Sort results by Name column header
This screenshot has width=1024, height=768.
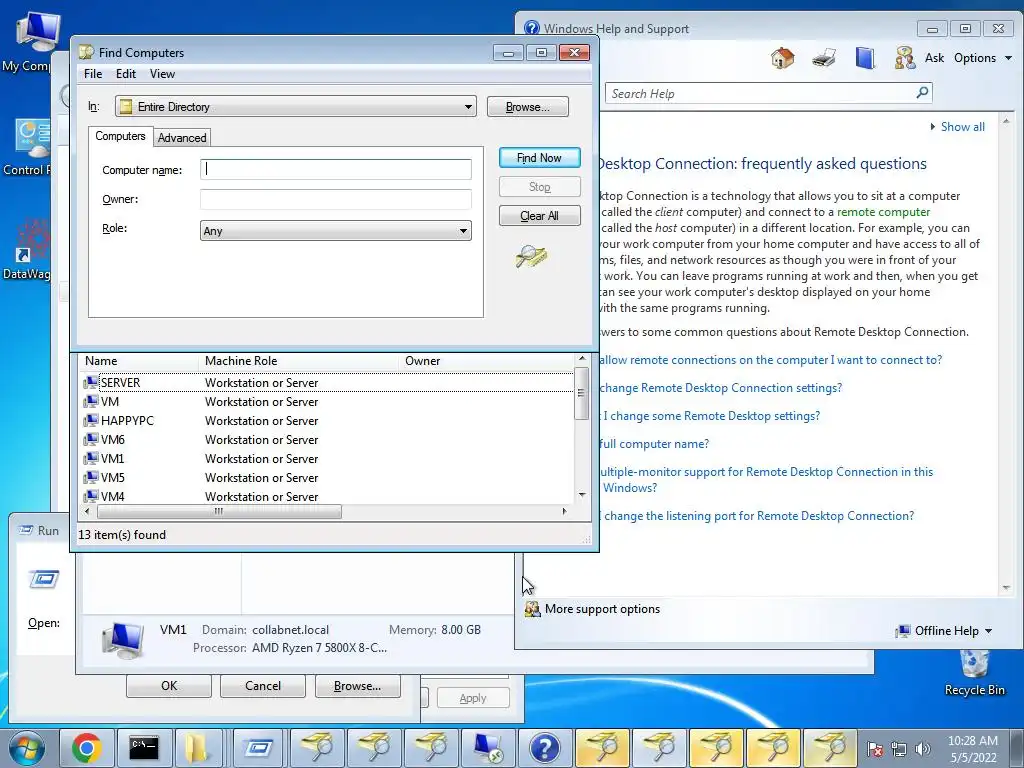point(138,360)
